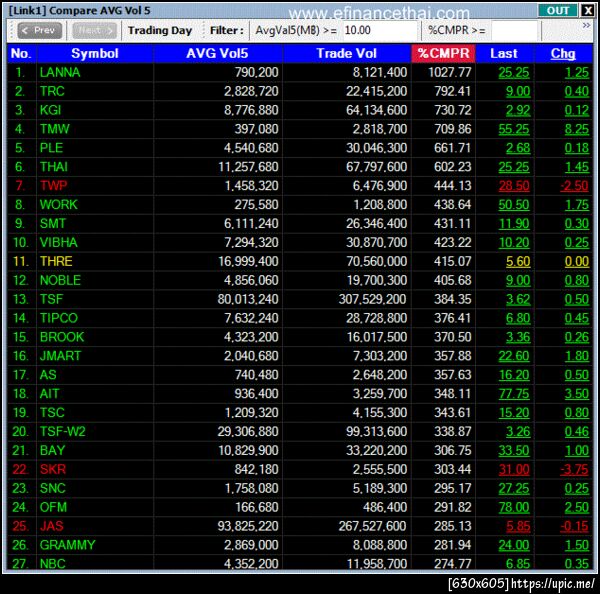This screenshot has width=600, height=594.
Task: Sort by the AVG Vol5 column header
Action: [217, 53]
